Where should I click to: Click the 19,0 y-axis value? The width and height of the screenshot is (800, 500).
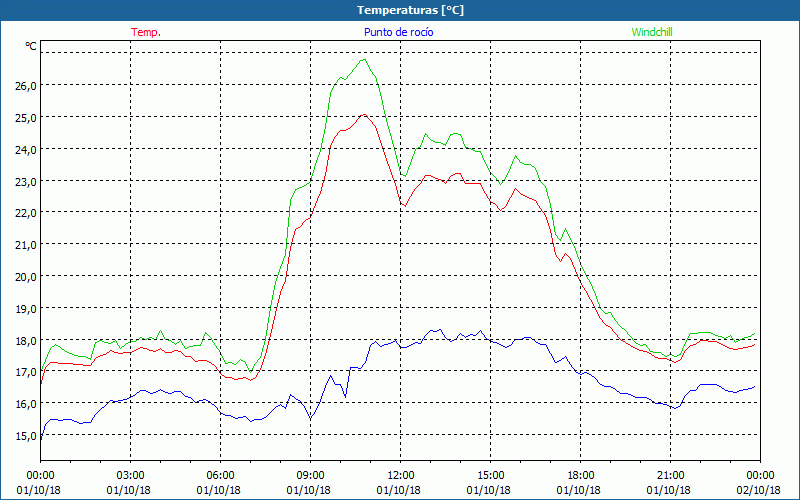(26, 309)
